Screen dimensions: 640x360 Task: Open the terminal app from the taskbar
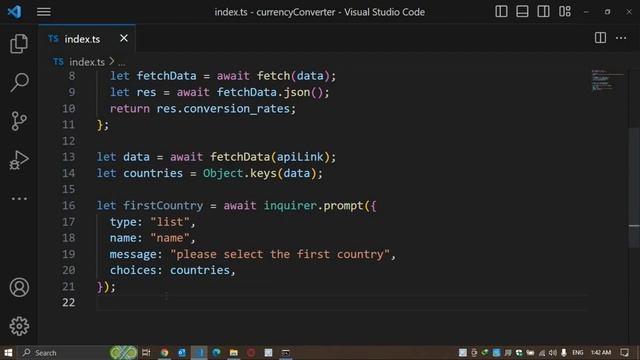pos(286,352)
